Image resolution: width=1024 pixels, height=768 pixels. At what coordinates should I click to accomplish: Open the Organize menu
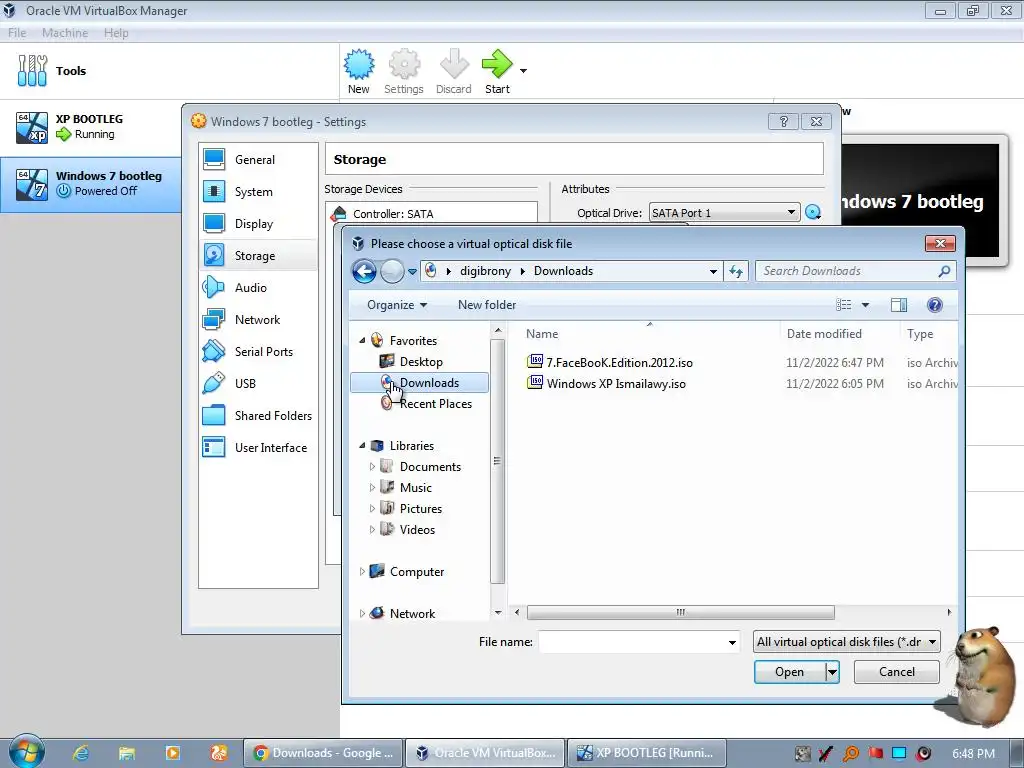[396, 305]
